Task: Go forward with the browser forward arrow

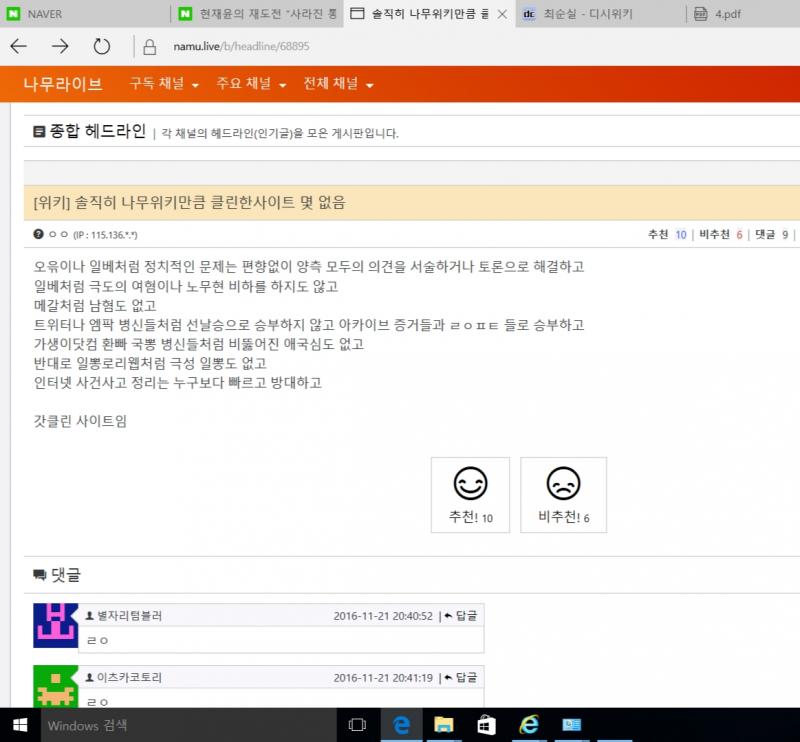Action: (x=60, y=46)
